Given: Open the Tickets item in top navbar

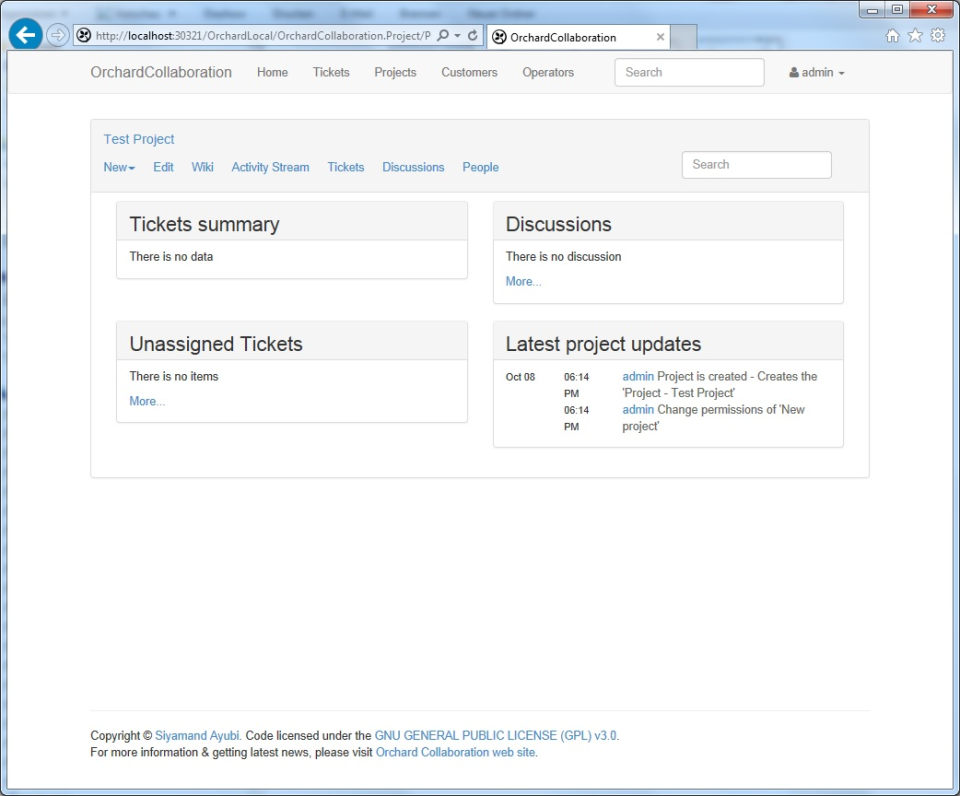Looking at the screenshot, I should click(x=331, y=72).
